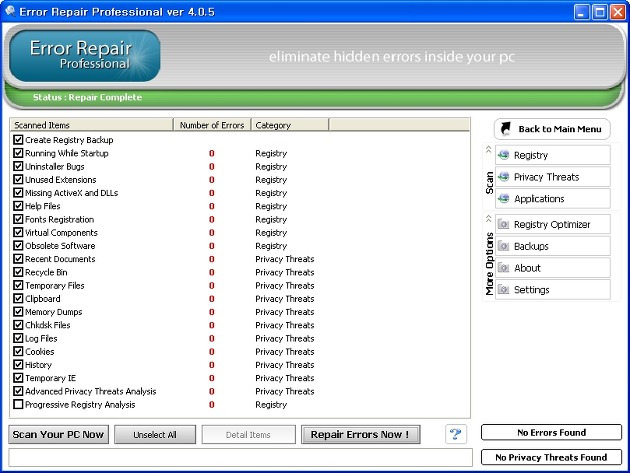Image resolution: width=630 pixels, height=473 pixels.
Task: Click Registry category of Progressive Registry Analysis
Action: [271, 405]
